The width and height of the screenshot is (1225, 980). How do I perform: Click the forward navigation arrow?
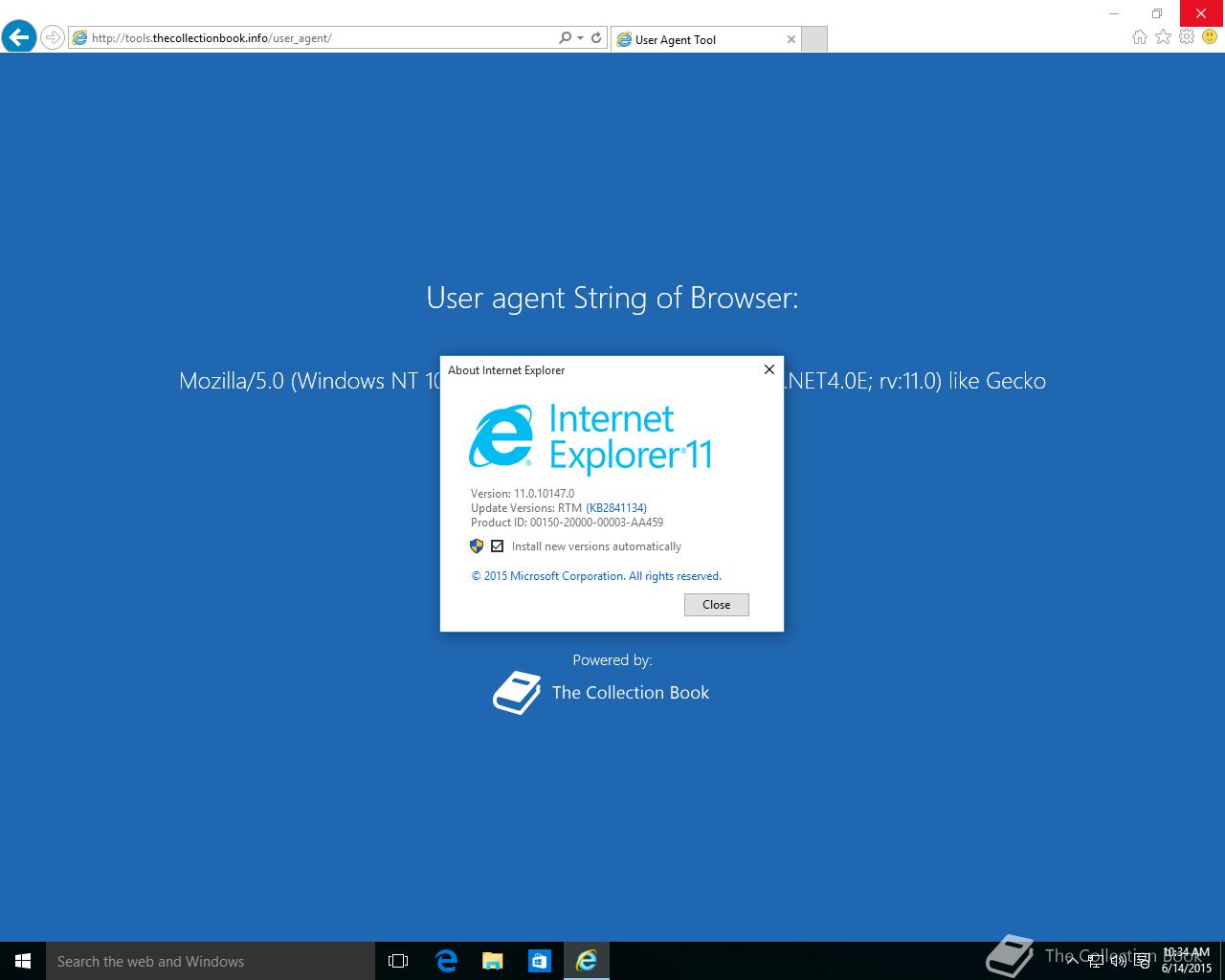[x=53, y=38]
